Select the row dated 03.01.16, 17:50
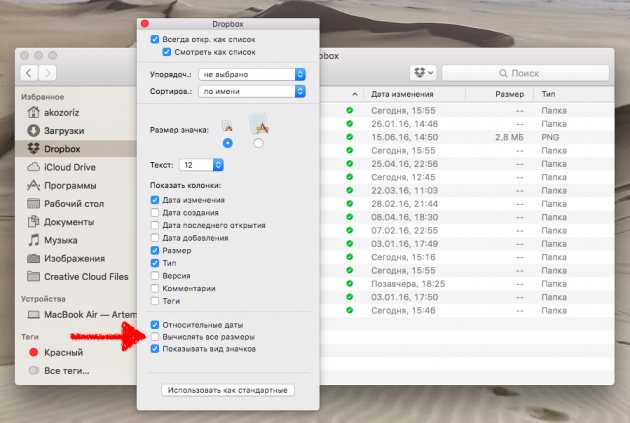630x423 pixels. (467, 297)
